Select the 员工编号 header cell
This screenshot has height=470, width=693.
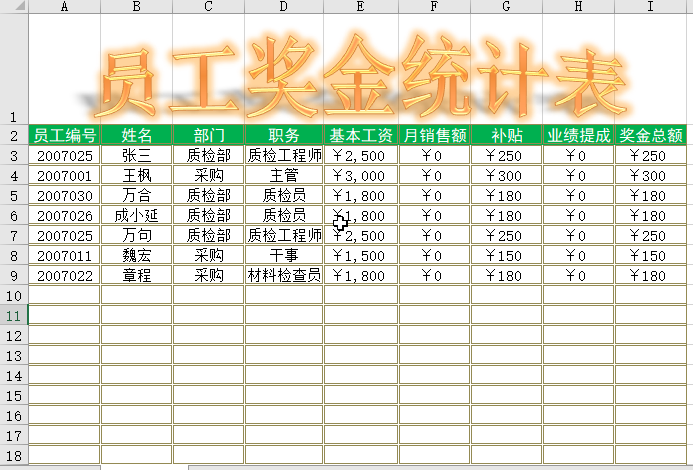64,135
